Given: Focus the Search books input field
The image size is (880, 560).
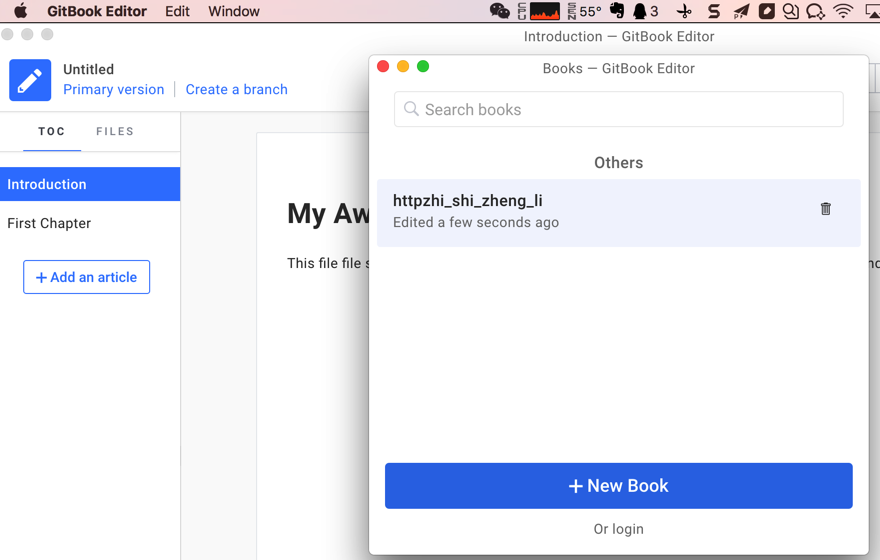Looking at the screenshot, I should point(618,109).
